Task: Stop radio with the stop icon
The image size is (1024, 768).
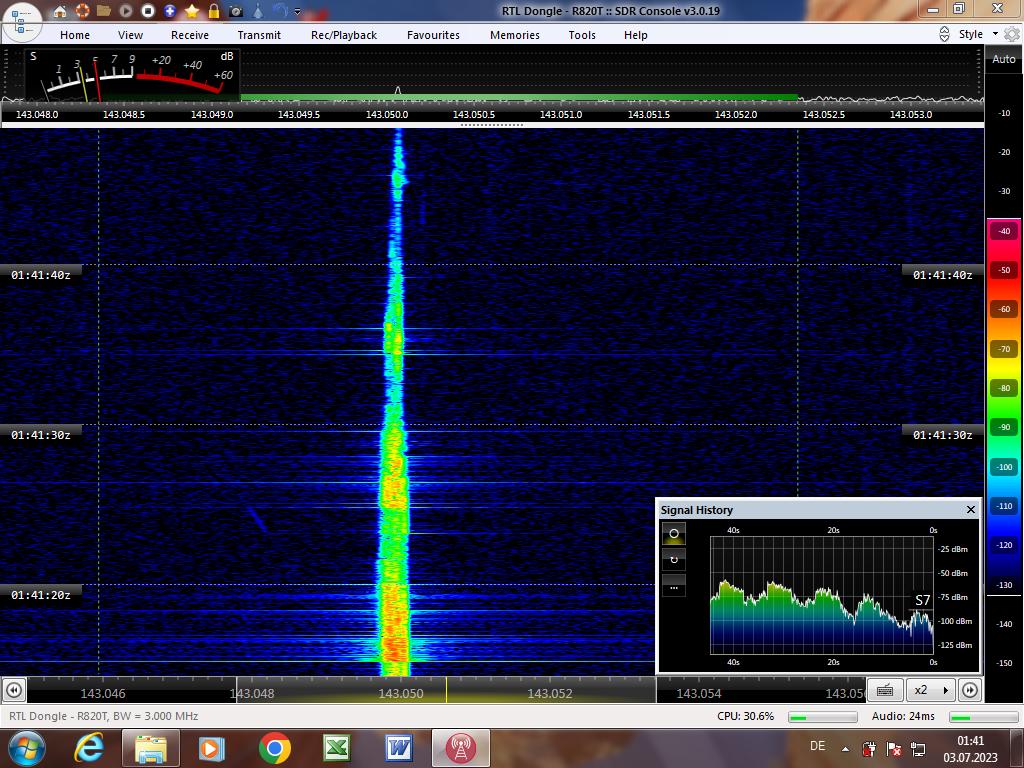Action: [x=148, y=10]
